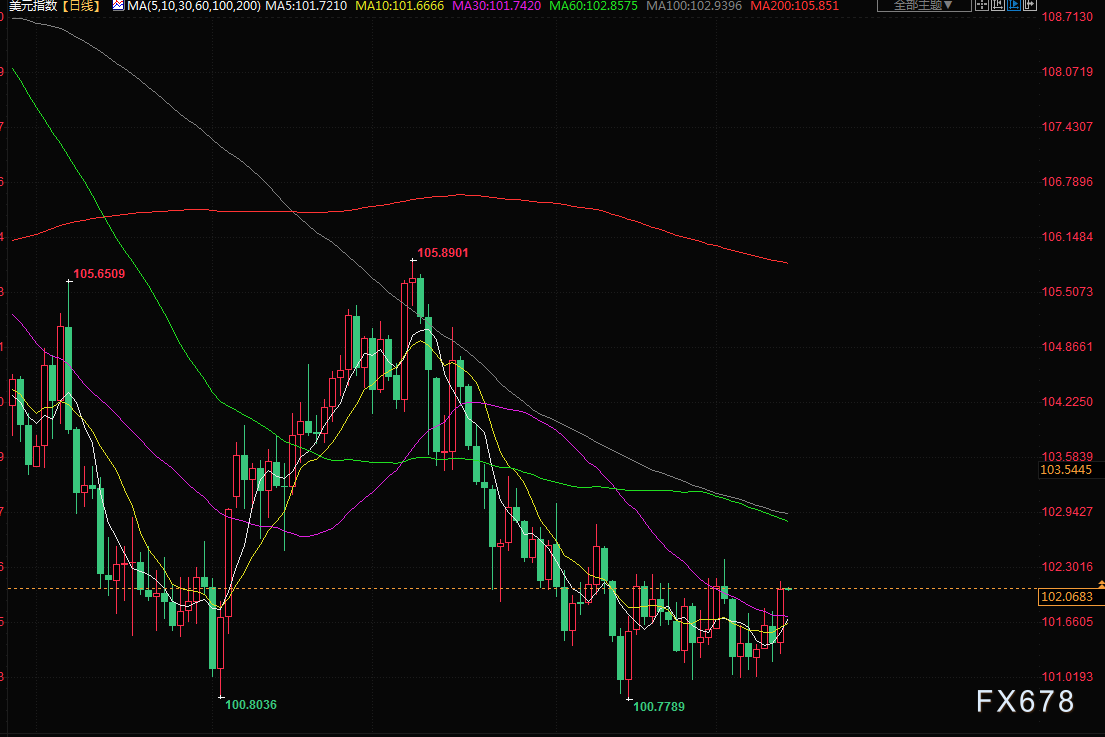Viewport: 1105px width, 737px height.
Task: Click the red MA200 legend entry
Action: [795, 6]
